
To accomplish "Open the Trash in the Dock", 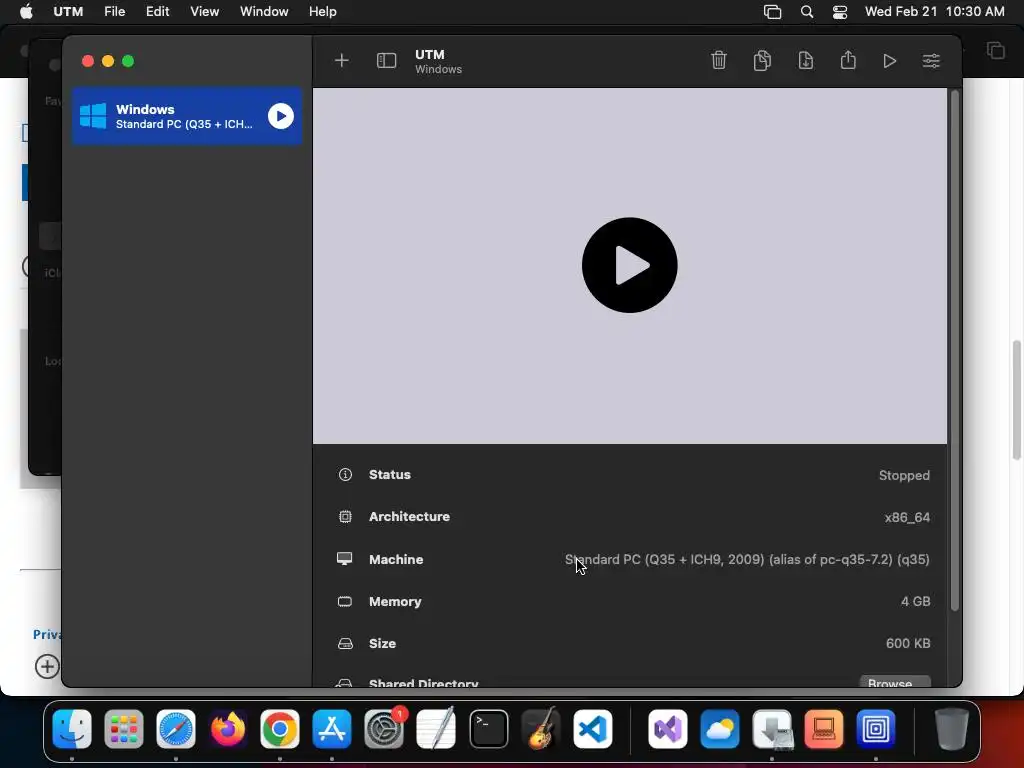I will coord(951,729).
